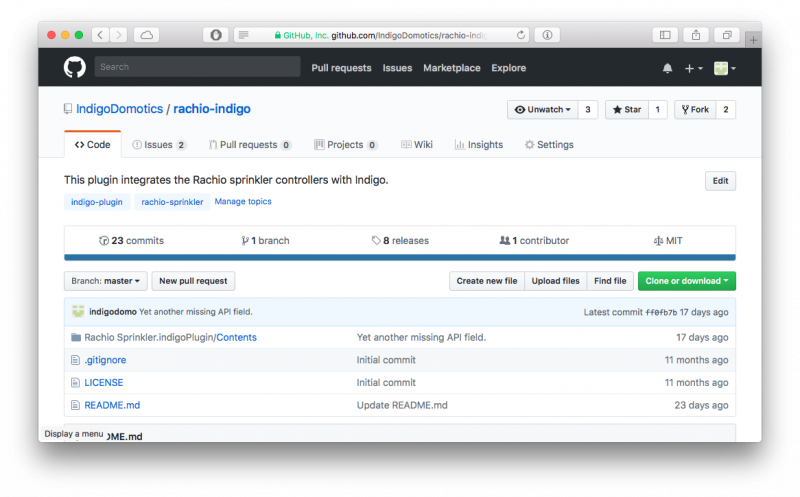This screenshot has height=497, width=800.
Task: Click the blue language bar
Action: tap(400, 258)
